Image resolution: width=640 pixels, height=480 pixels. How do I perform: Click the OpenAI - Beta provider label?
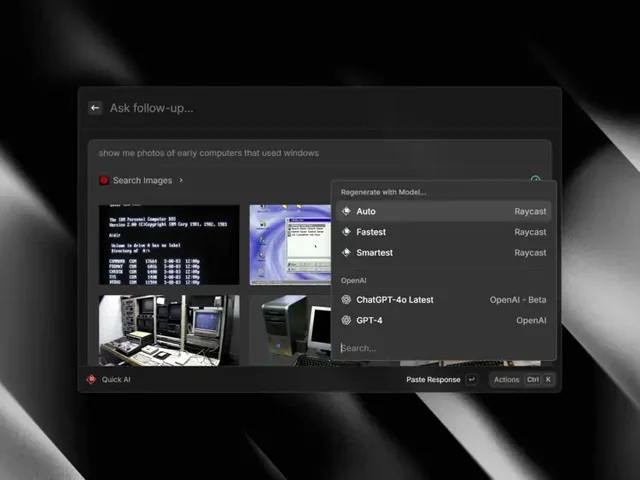(x=518, y=300)
